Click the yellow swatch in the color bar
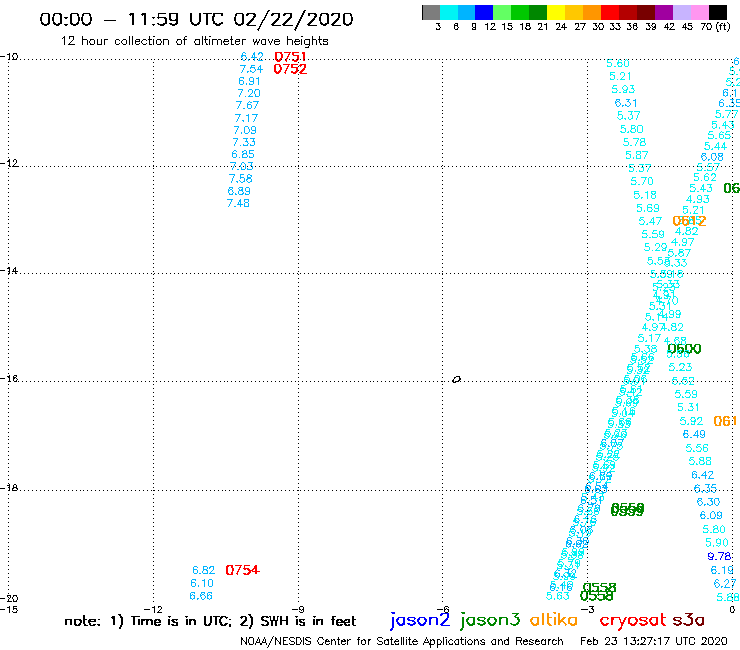 click(556, 12)
